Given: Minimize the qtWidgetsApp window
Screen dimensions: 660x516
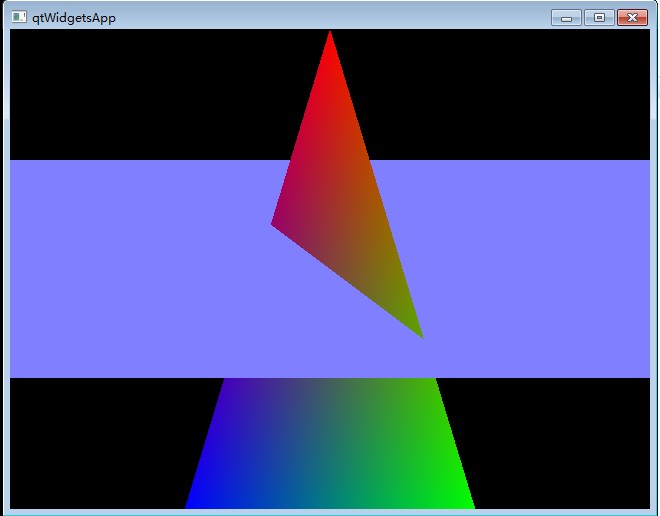Looking at the screenshot, I should coord(567,18).
